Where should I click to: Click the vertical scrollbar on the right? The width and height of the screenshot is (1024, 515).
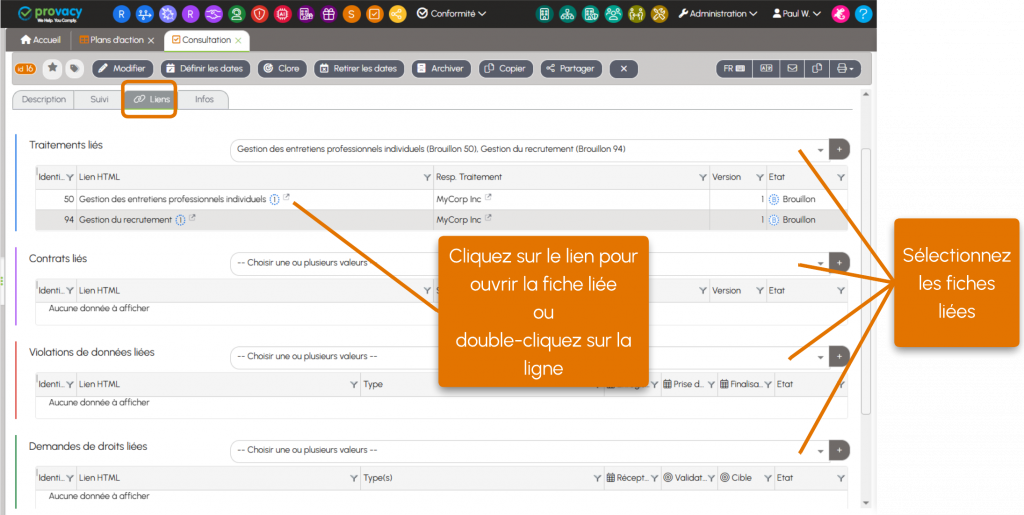[x=866, y=281]
